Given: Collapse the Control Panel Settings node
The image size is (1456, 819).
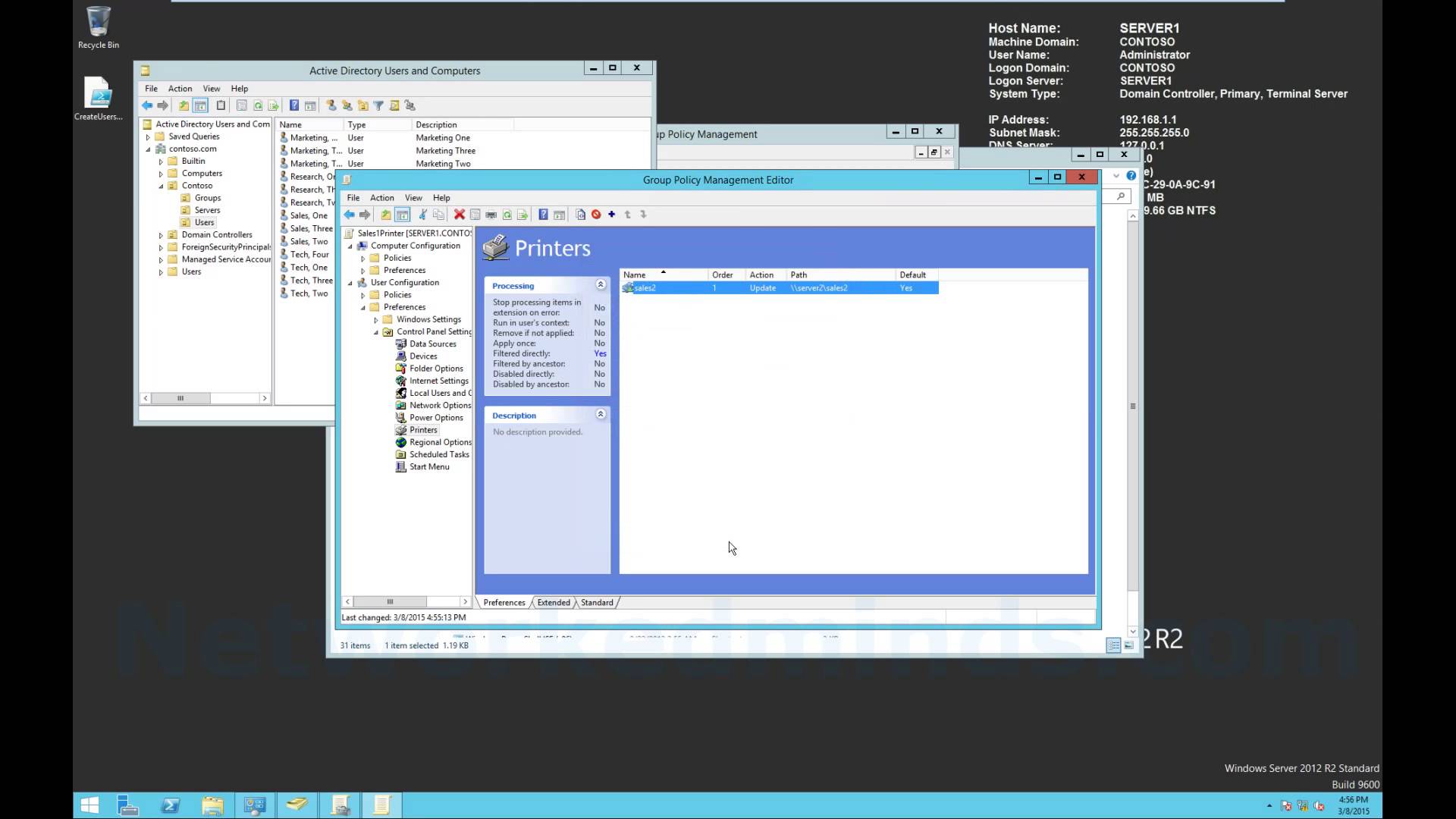Looking at the screenshot, I should click(x=376, y=332).
